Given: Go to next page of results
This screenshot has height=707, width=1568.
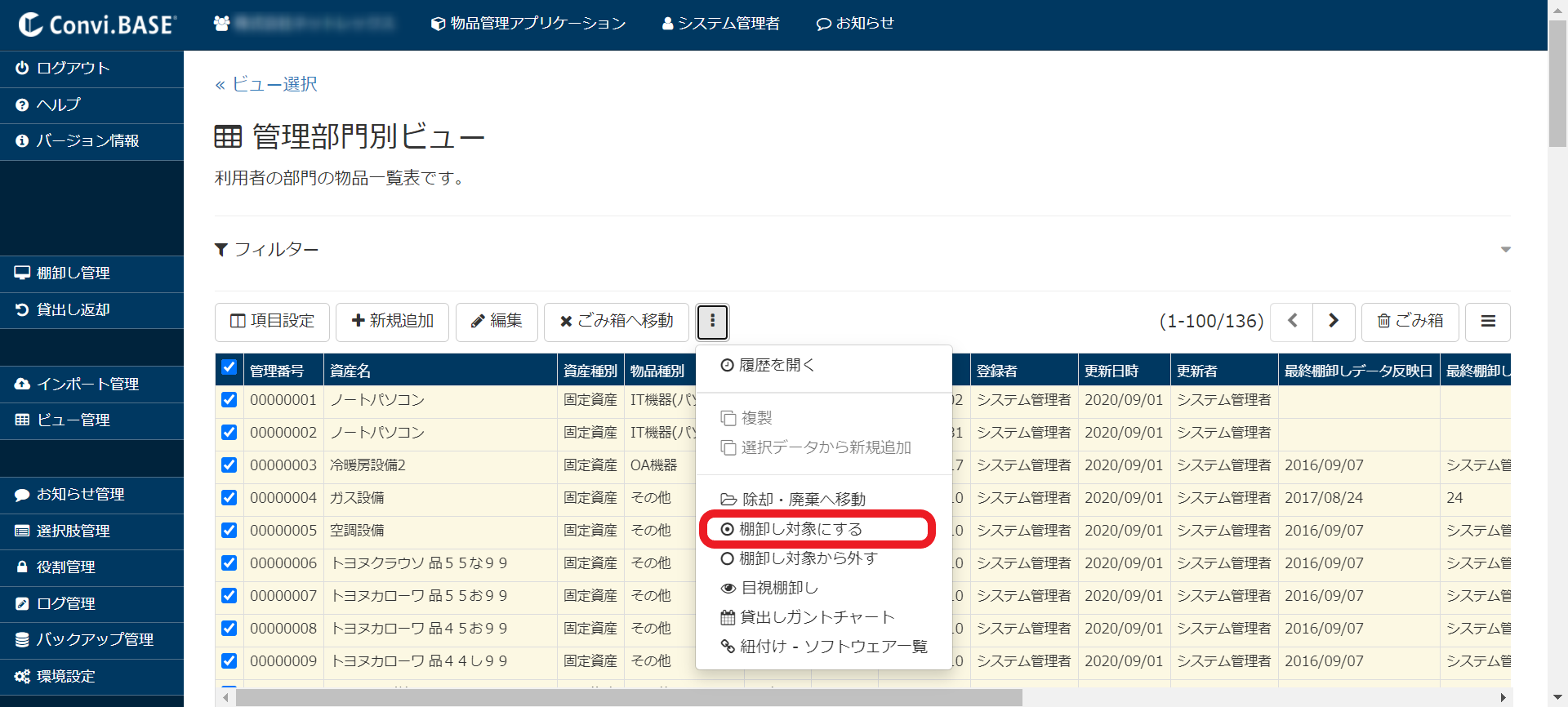Looking at the screenshot, I should pyautogui.click(x=1334, y=322).
